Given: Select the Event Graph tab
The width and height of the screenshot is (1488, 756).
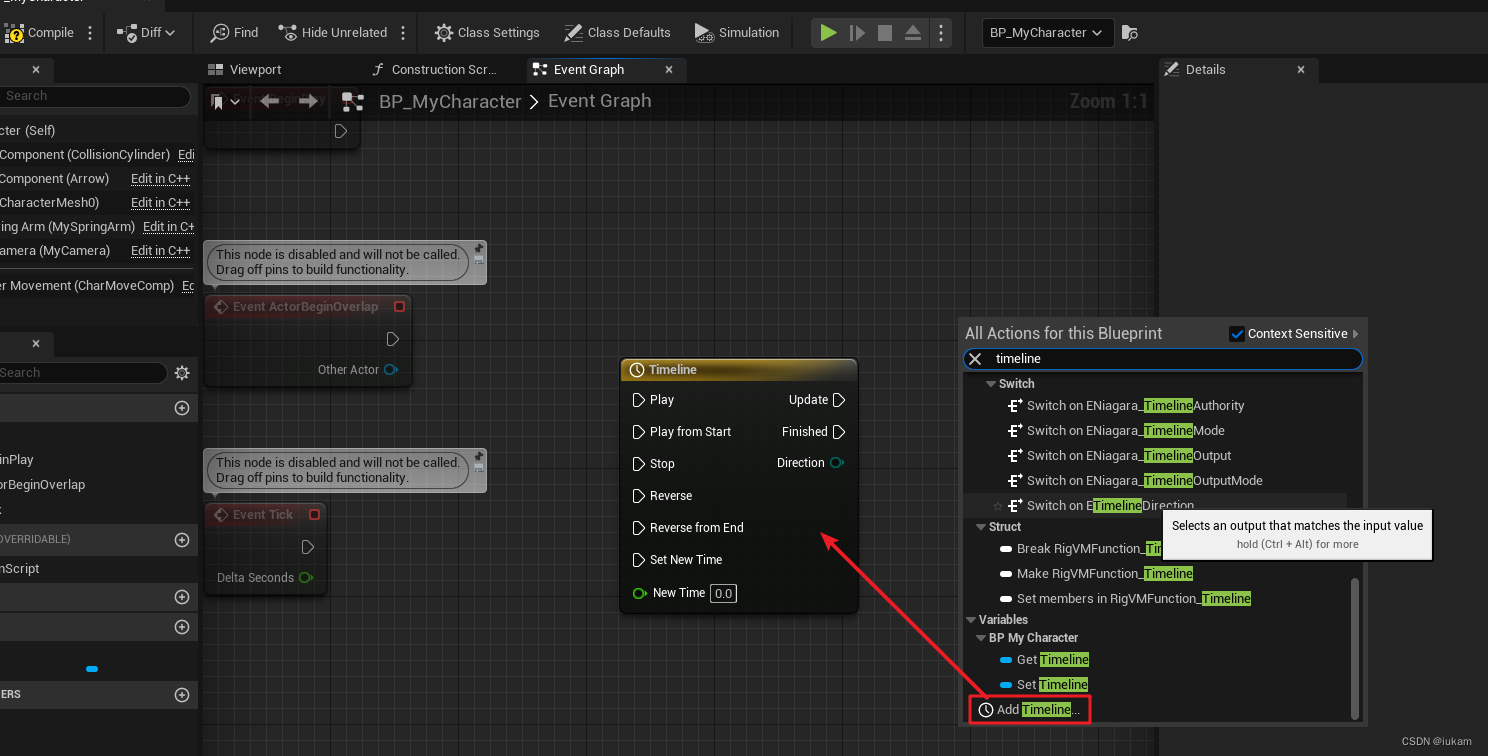Looking at the screenshot, I should pos(589,69).
